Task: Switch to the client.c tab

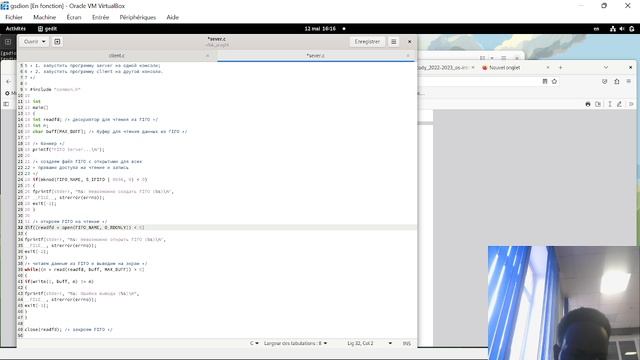Action: point(117,56)
